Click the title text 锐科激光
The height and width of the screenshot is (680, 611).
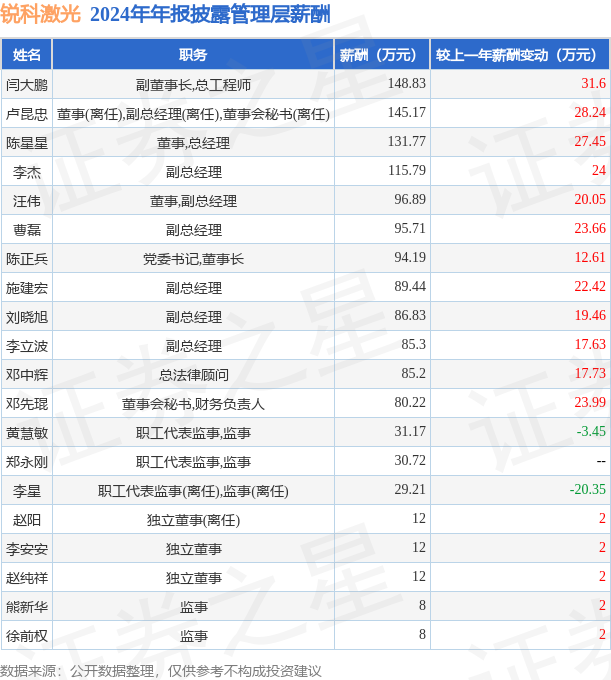(40, 14)
